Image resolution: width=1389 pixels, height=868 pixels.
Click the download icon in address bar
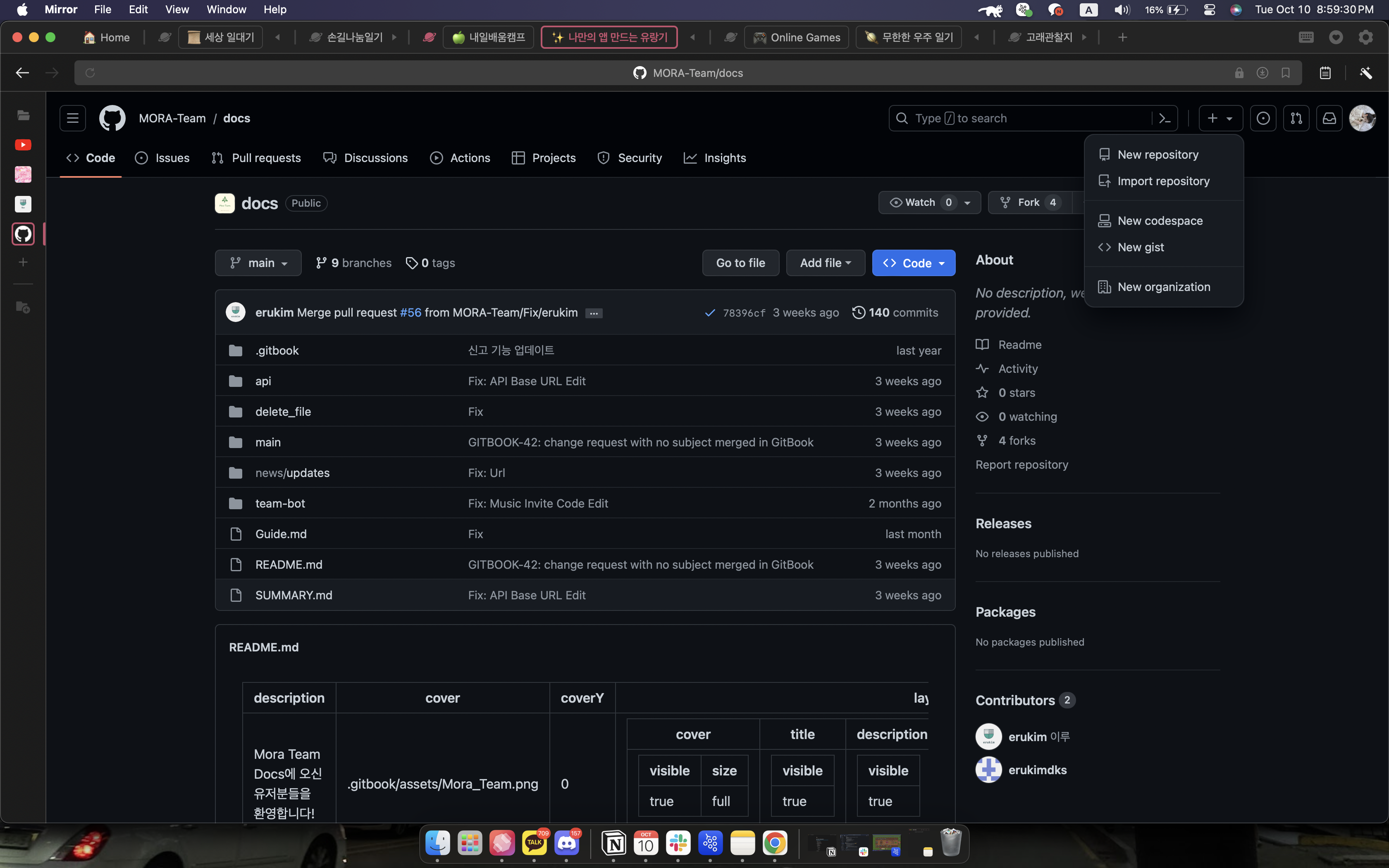pyautogui.click(x=1262, y=73)
